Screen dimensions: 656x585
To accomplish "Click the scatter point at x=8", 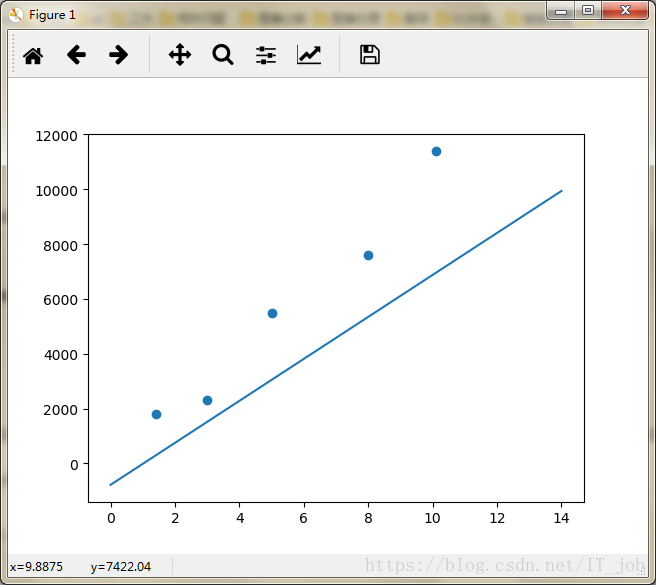I will pyautogui.click(x=369, y=256).
